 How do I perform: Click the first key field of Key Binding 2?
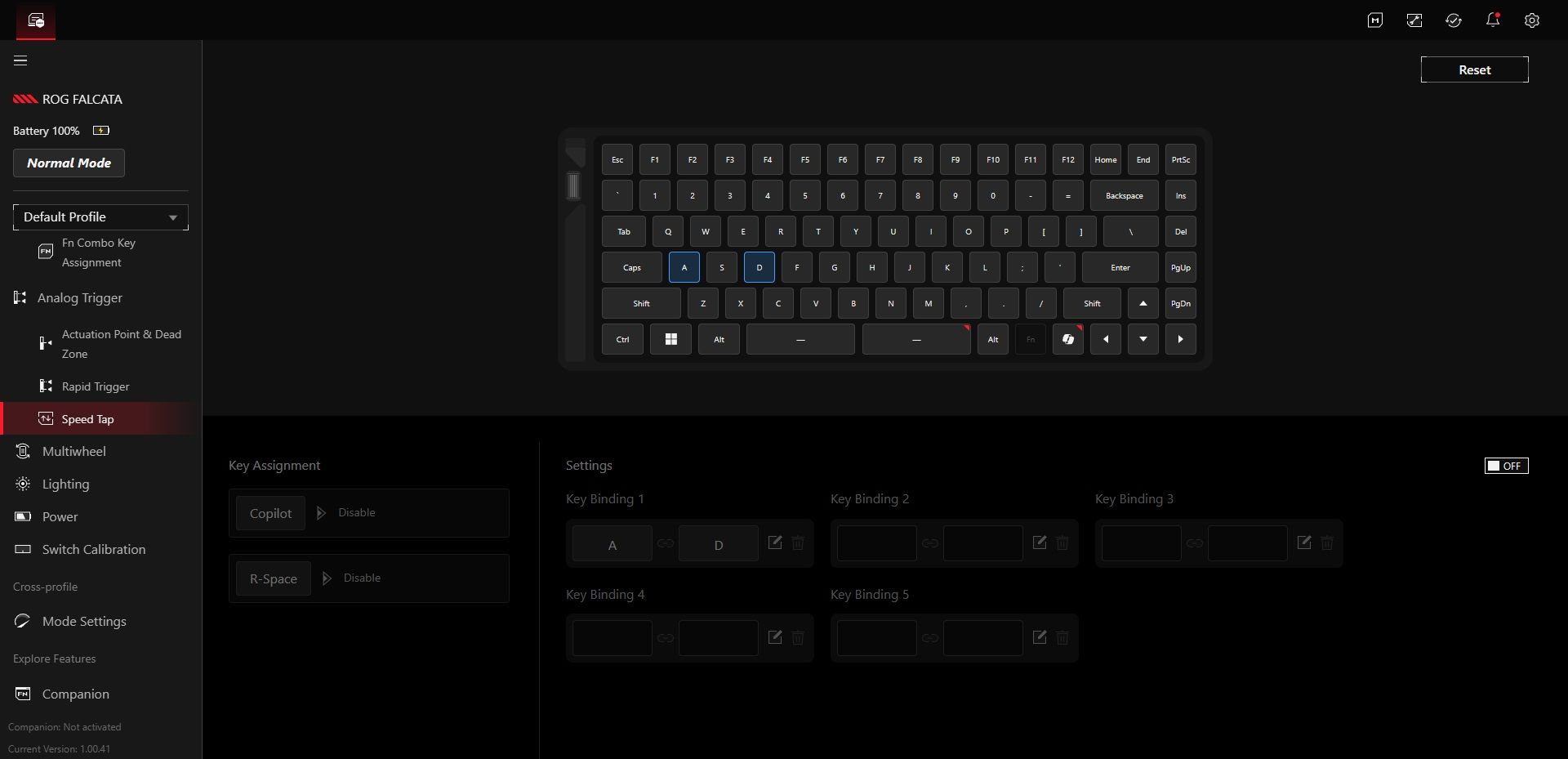[877, 543]
